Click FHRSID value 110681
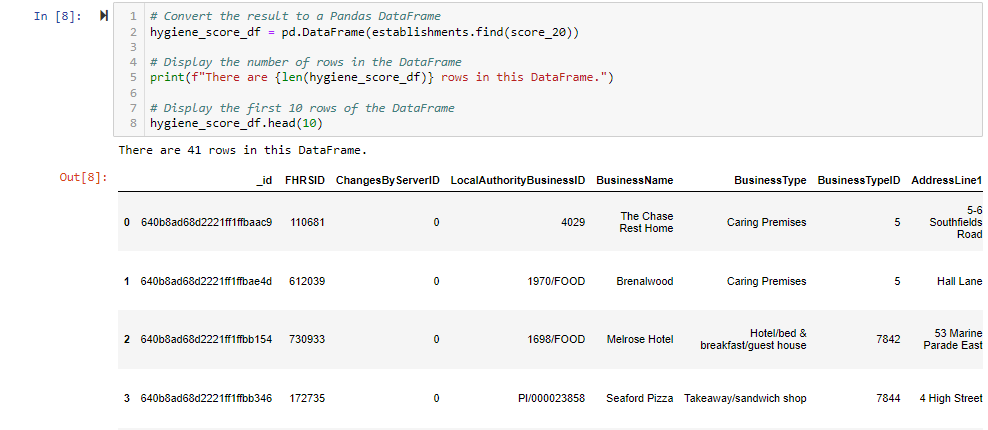Image resolution: width=988 pixels, height=430 pixels. 307,222
